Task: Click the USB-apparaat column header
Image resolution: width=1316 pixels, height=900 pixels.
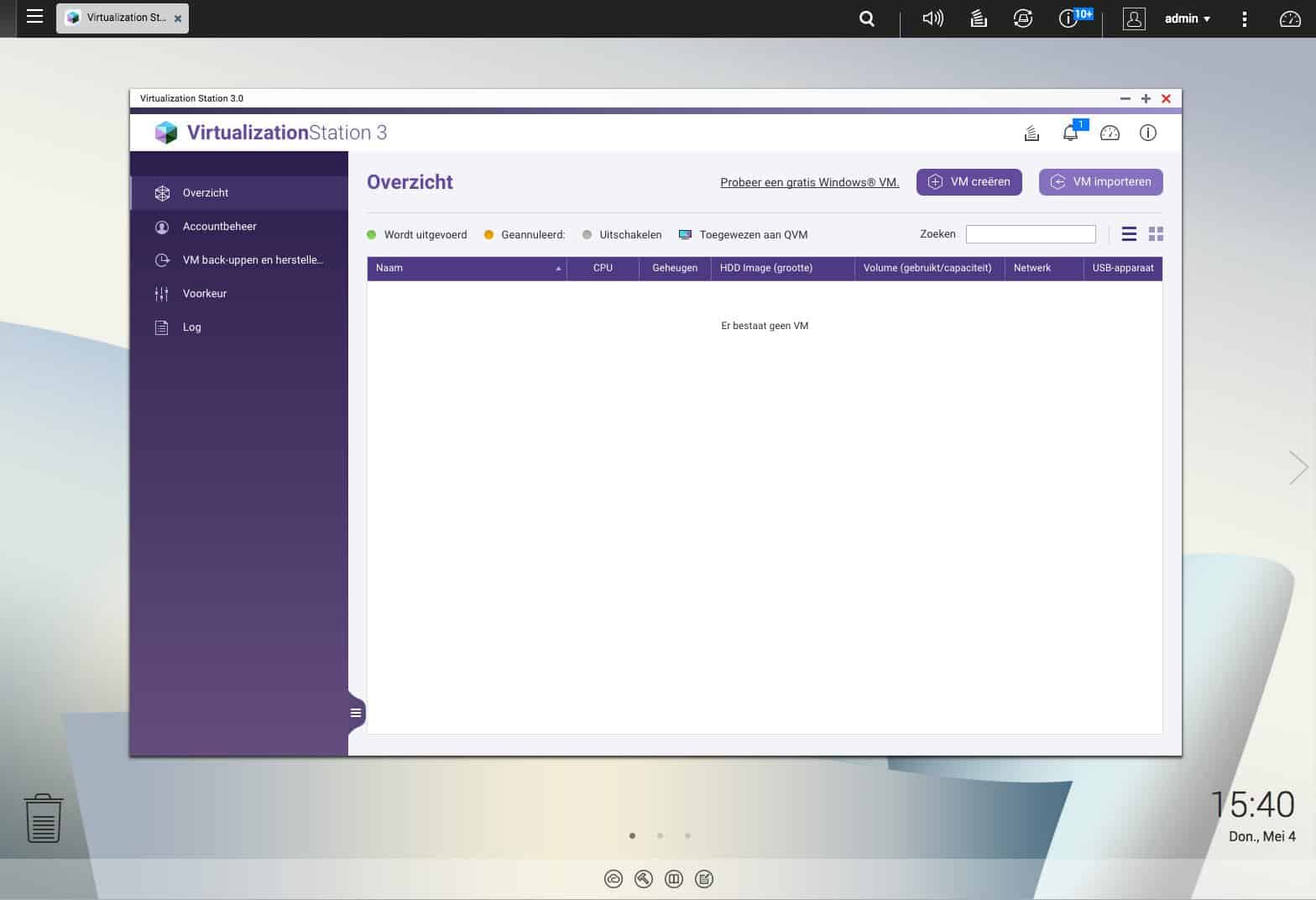Action: 1123,269
